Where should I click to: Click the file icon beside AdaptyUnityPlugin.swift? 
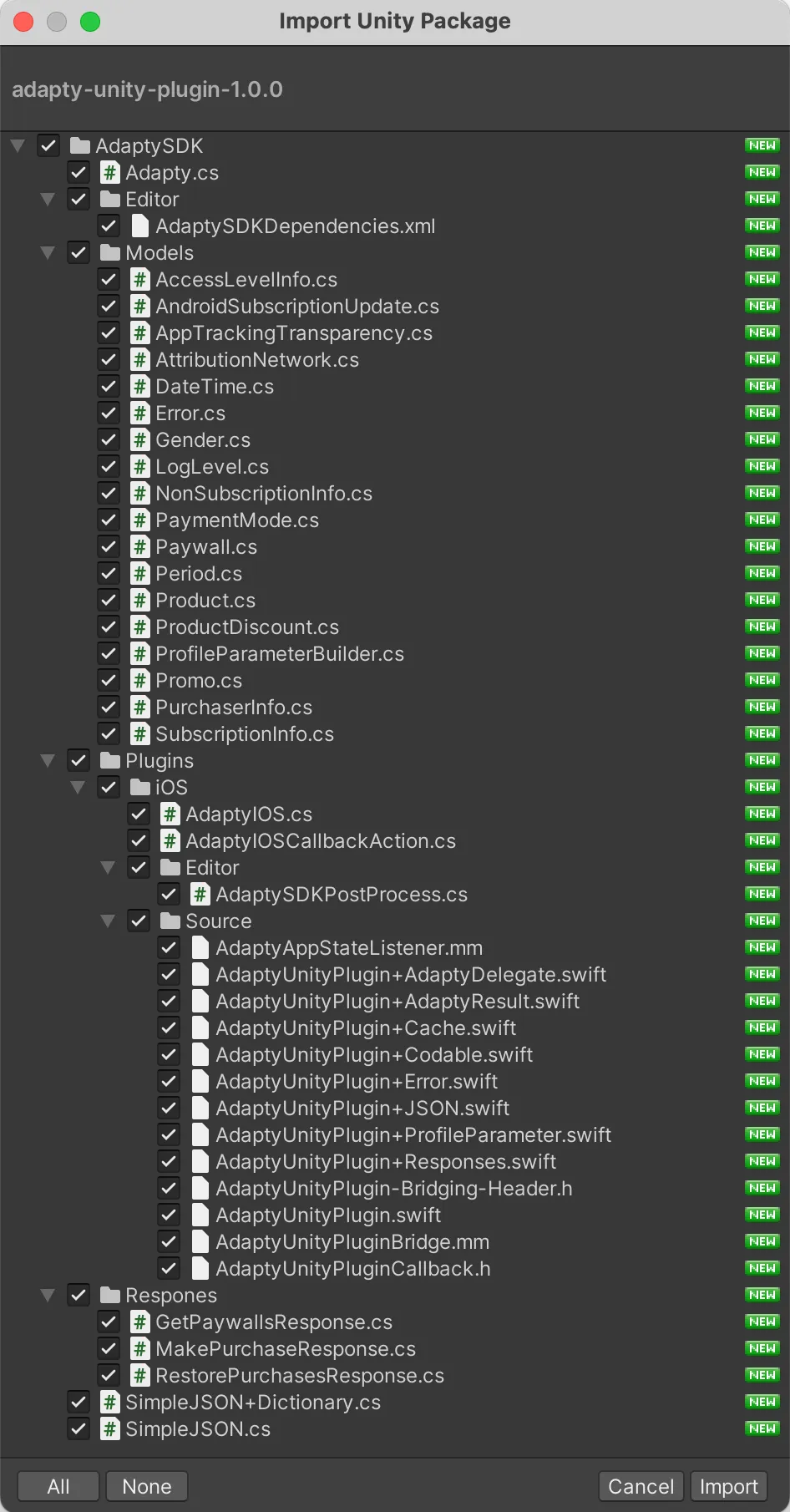[200, 1215]
